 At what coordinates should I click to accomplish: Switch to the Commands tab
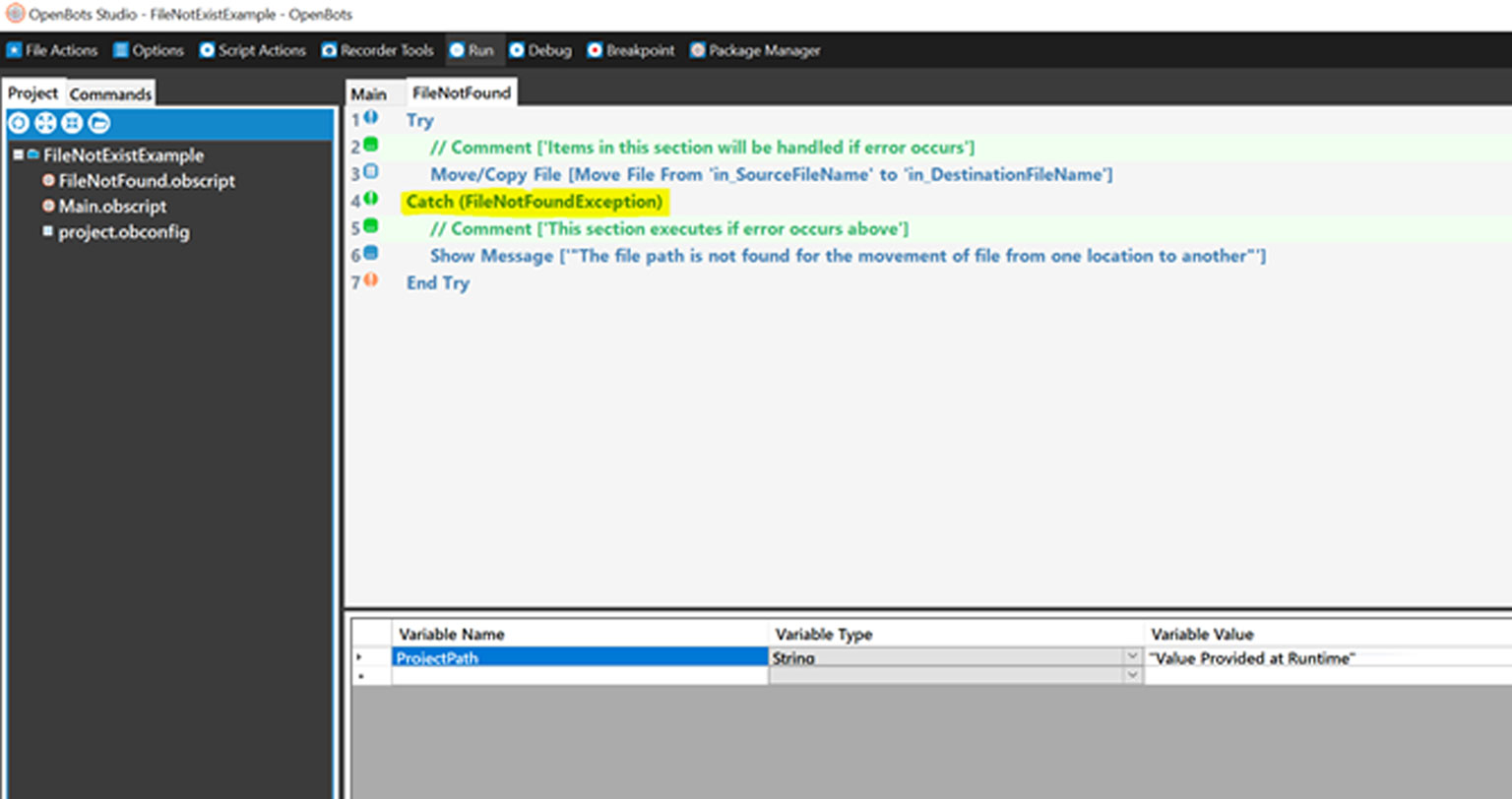coord(110,94)
